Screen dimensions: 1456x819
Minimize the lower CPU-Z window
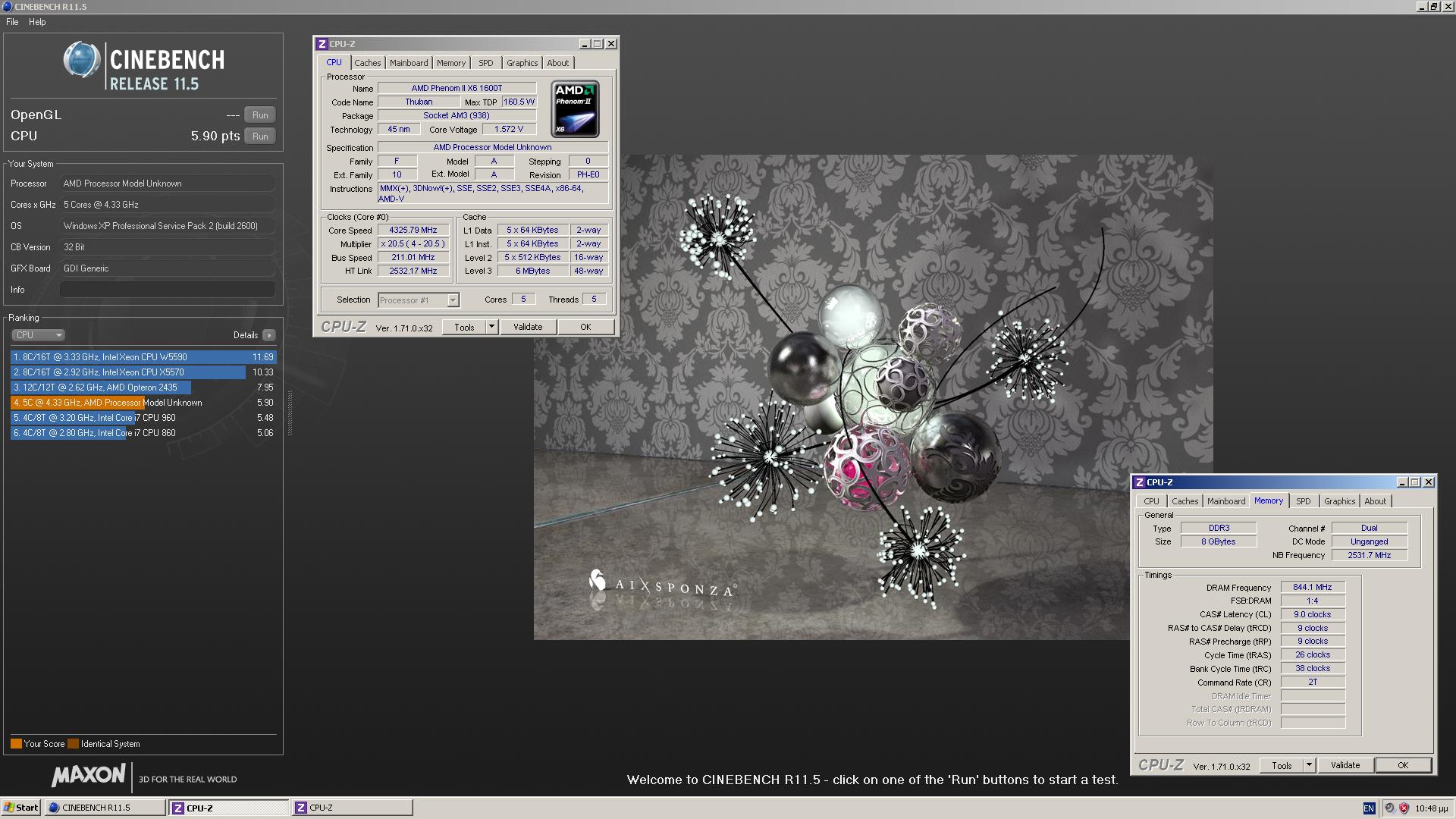click(1402, 482)
